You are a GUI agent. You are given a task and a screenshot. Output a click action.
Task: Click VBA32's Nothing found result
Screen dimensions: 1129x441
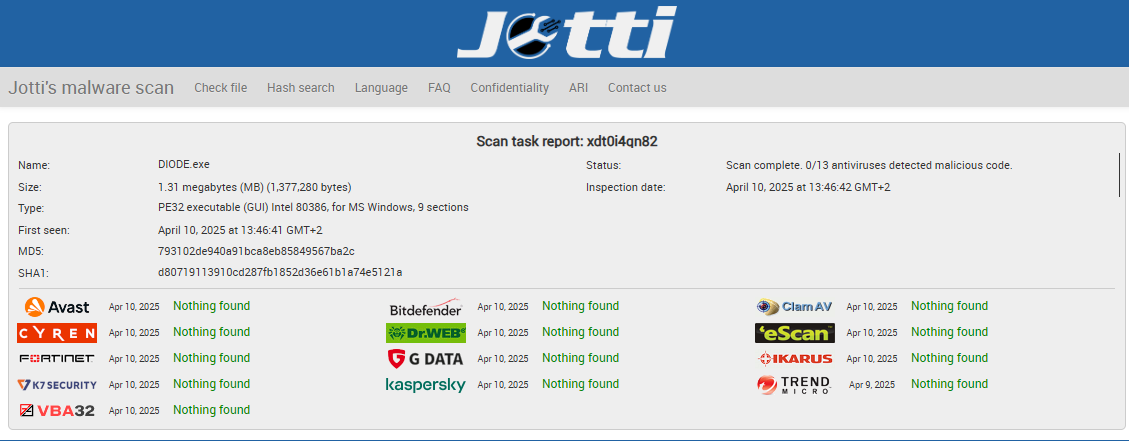[212, 409]
